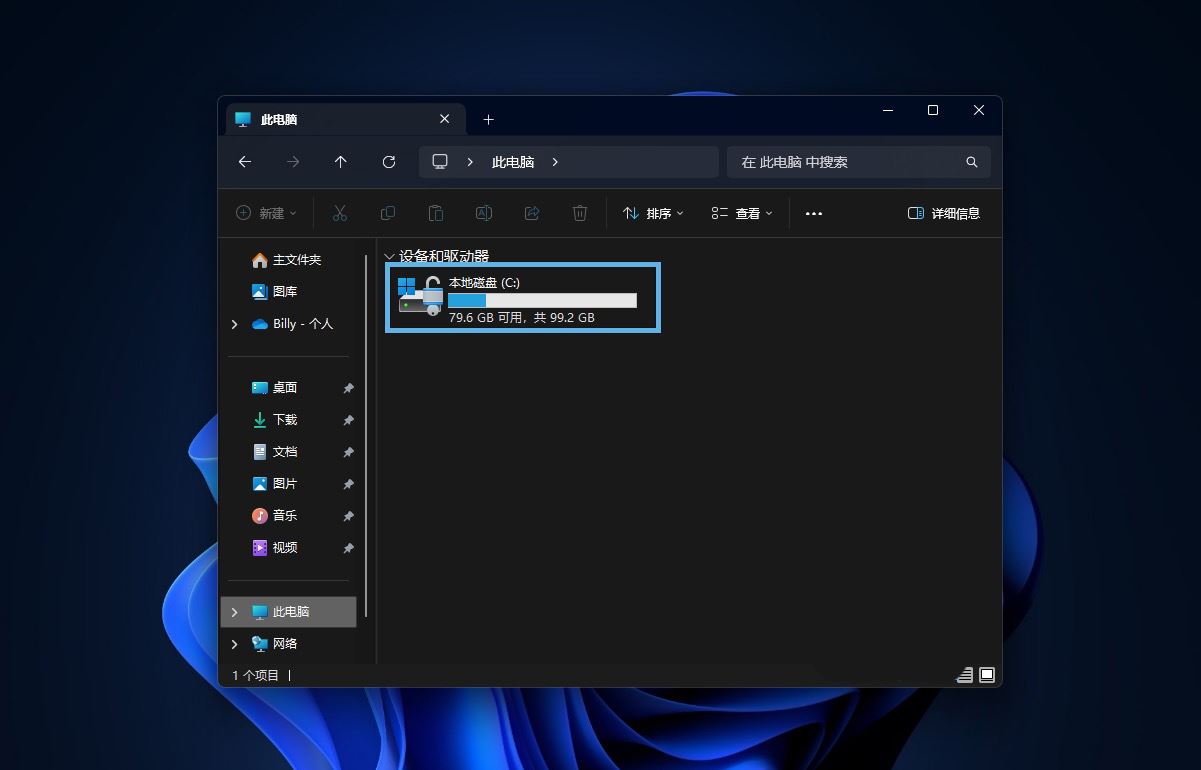The width and height of the screenshot is (1201, 770).
Task: Collapse the 设备和驱动器 group
Action: pyautogui.click(x=389, y=257)
